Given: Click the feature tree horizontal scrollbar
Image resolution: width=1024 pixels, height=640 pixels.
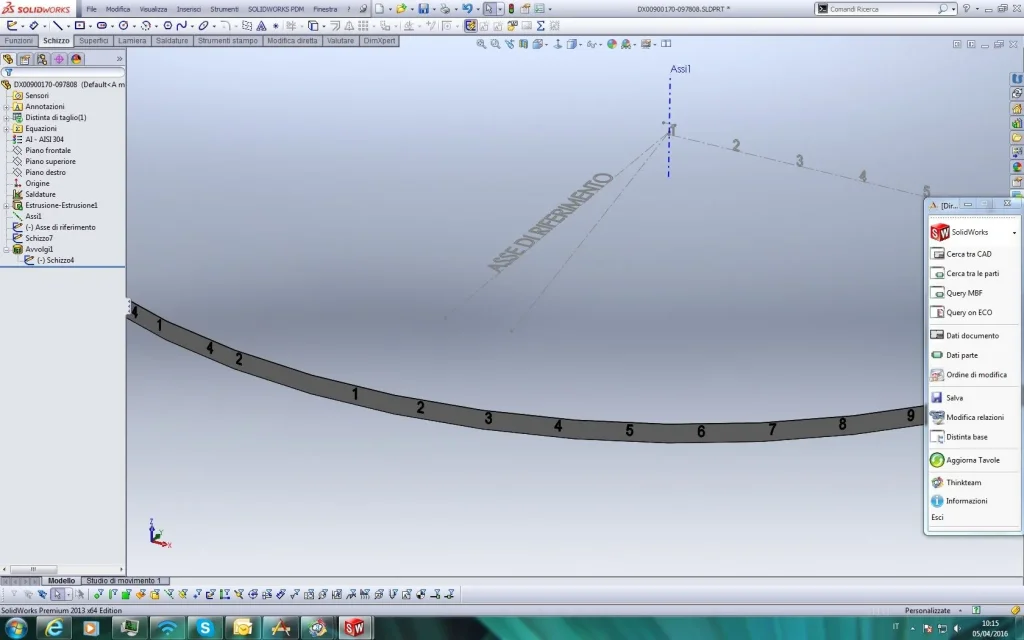Looking at the screenshot, I should click(x=63, y=569).
